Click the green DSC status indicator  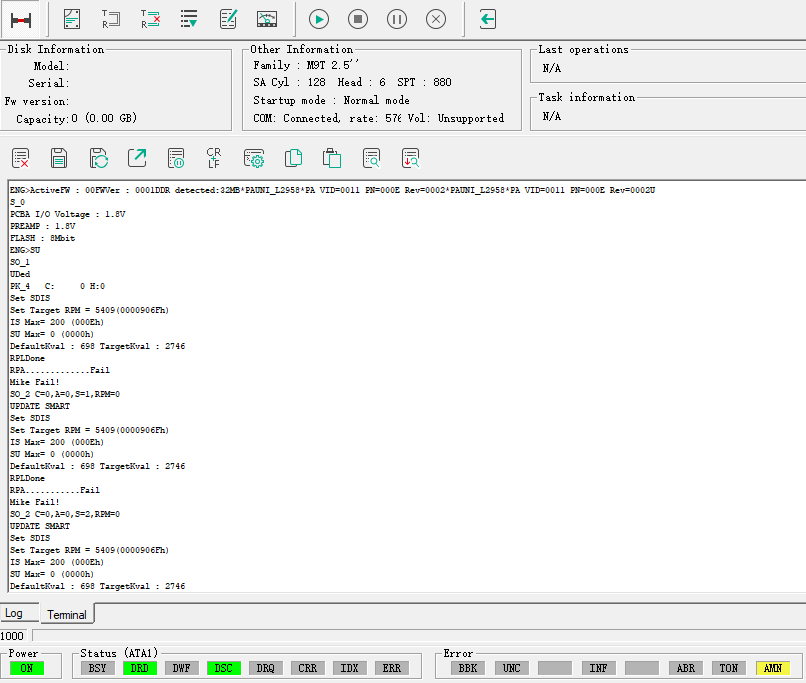(224, 668)
